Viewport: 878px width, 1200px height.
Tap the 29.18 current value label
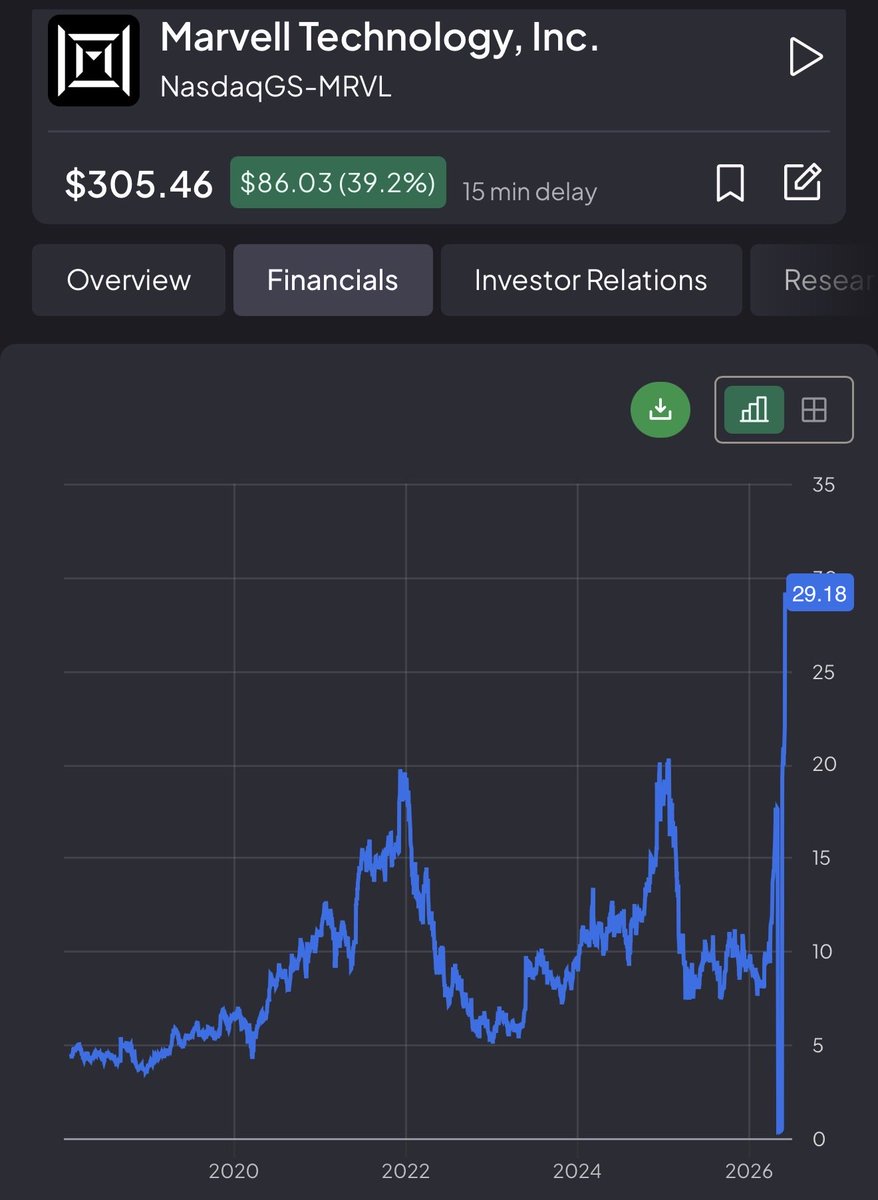click(x=819, y=594)
